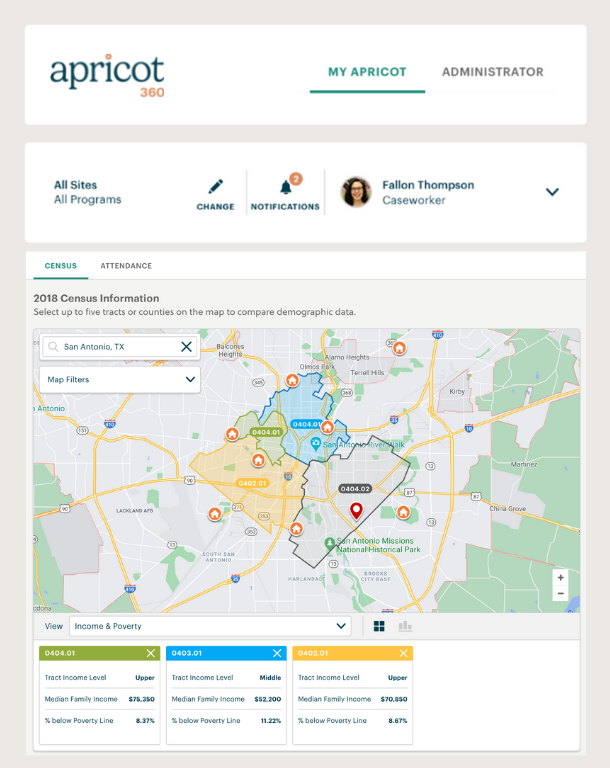
Task: Remove tract 0402.01 card
Action: pos(404,653)
